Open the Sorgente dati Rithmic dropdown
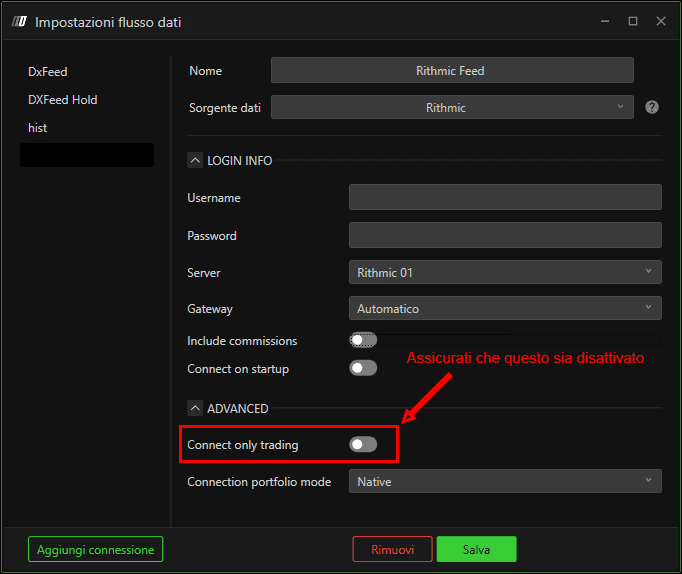 click(452, 107)
